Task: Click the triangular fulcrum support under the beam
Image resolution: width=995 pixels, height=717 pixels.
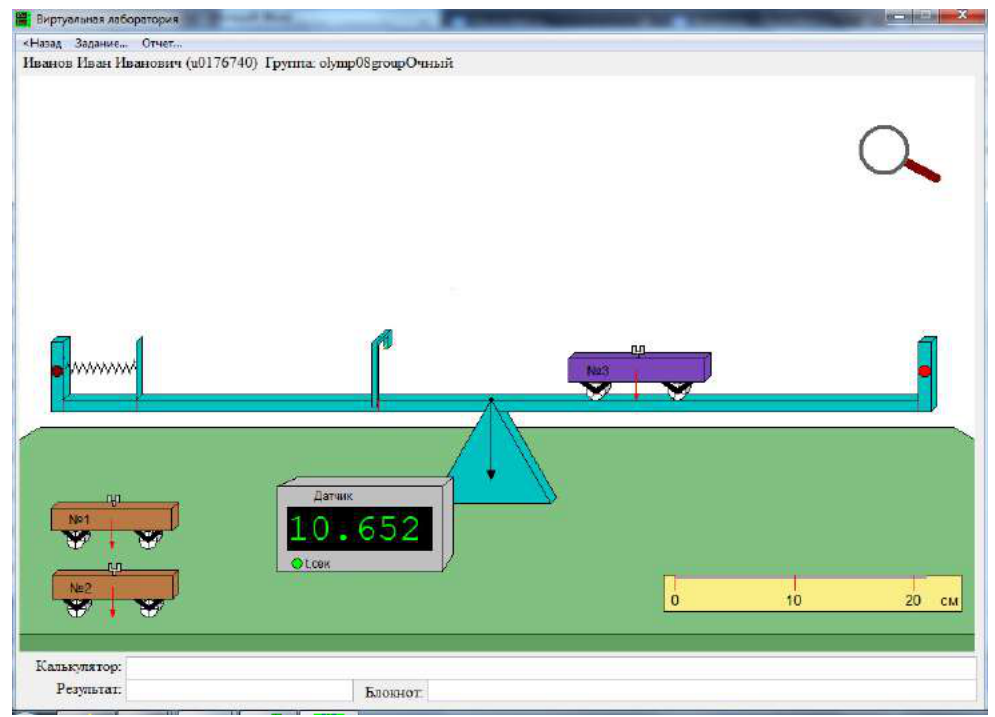Action: pyautogui.click(x=500, y=452)
